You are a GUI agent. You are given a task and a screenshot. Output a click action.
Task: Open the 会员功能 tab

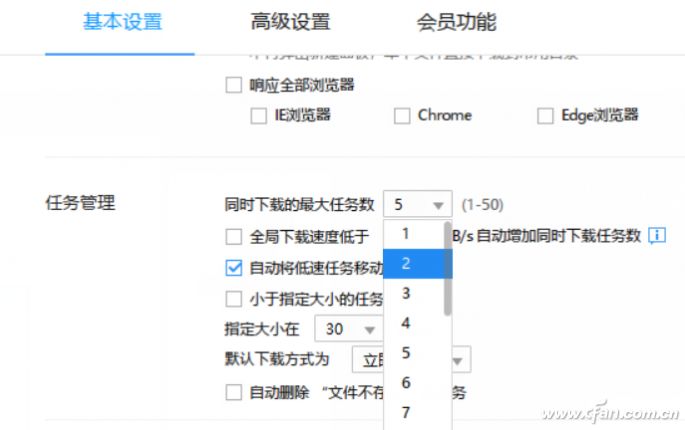tap(456, 22)
